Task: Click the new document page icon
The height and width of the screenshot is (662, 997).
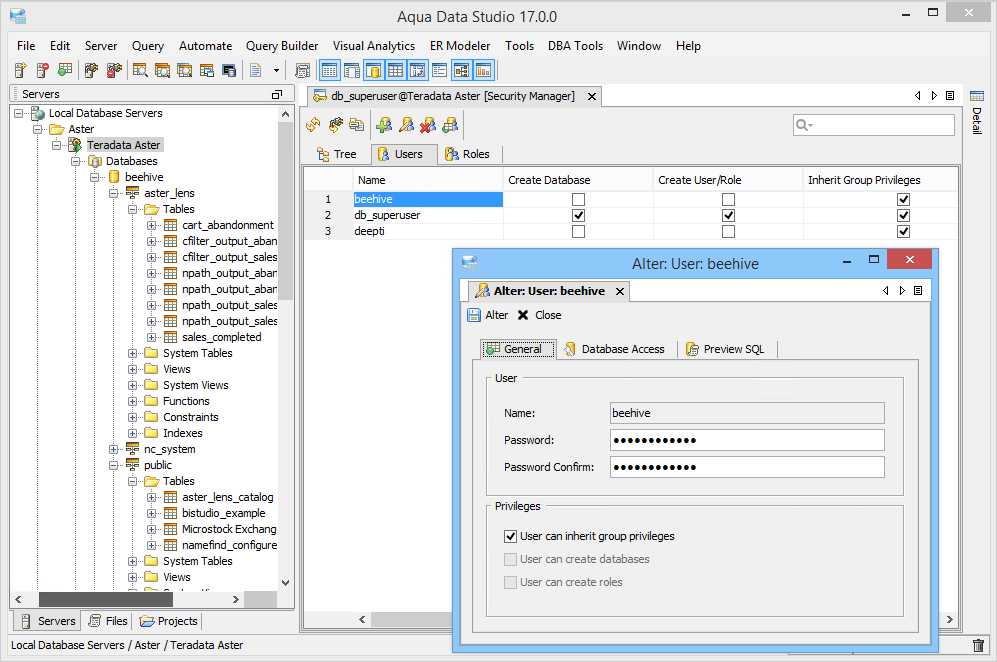Action: 256,70
